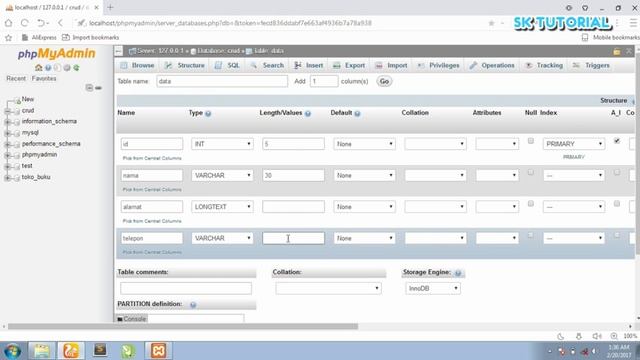Open the Structure tab
Screen dimensions: 640x360
pyautogui.click(x=184, y=65)
